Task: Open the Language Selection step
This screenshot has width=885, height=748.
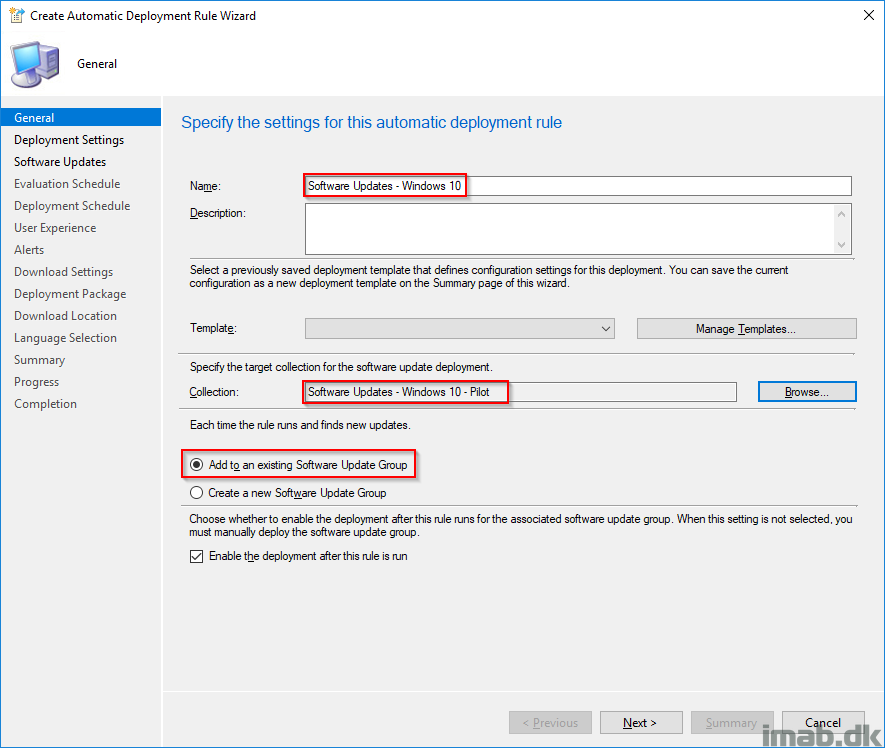Action: (x=65, y=338)
